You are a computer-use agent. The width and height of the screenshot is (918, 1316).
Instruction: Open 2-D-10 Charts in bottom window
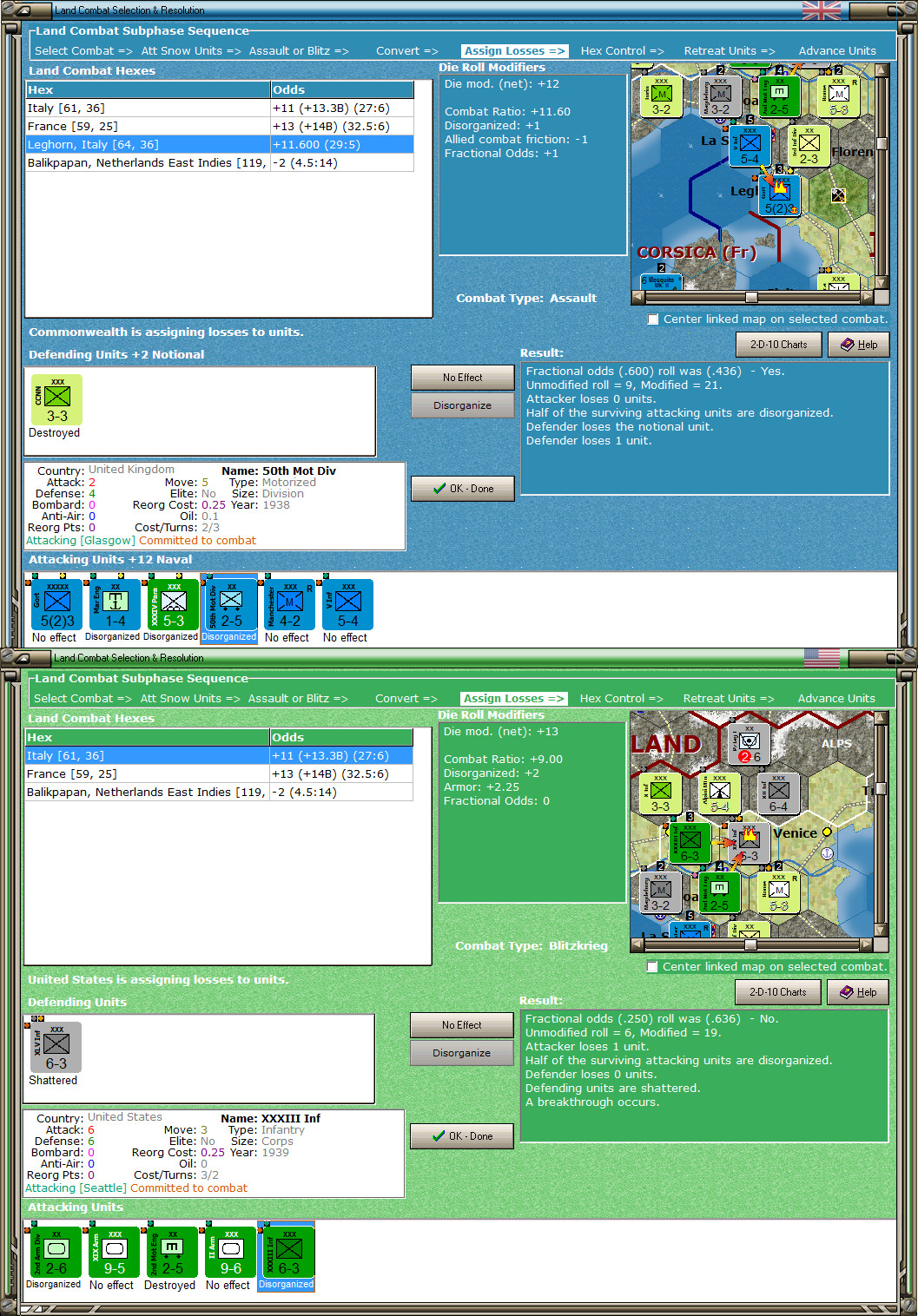click(778, 992)
